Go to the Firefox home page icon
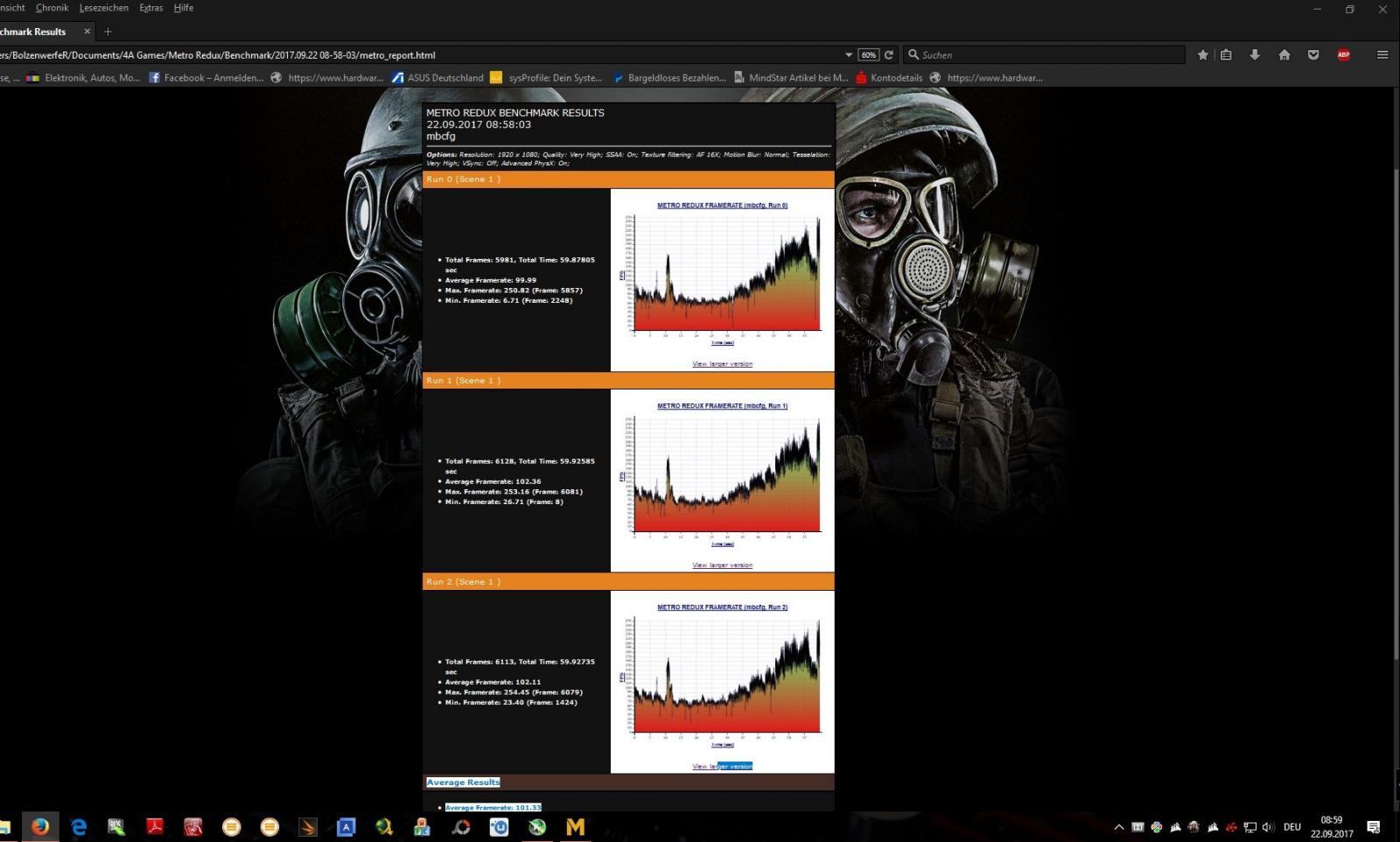 [x=1284, y=54]
